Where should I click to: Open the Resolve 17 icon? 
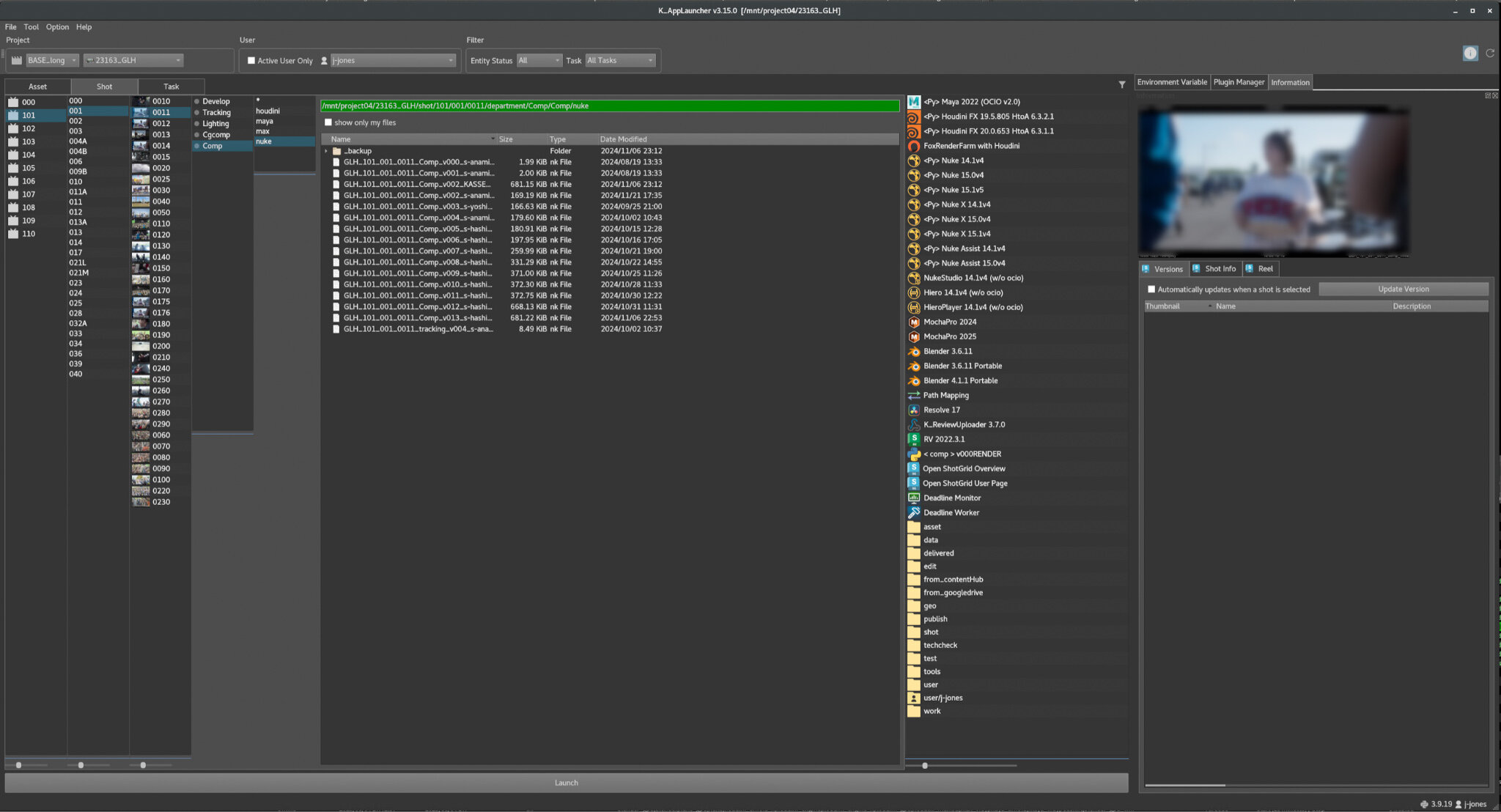point(914,410)
